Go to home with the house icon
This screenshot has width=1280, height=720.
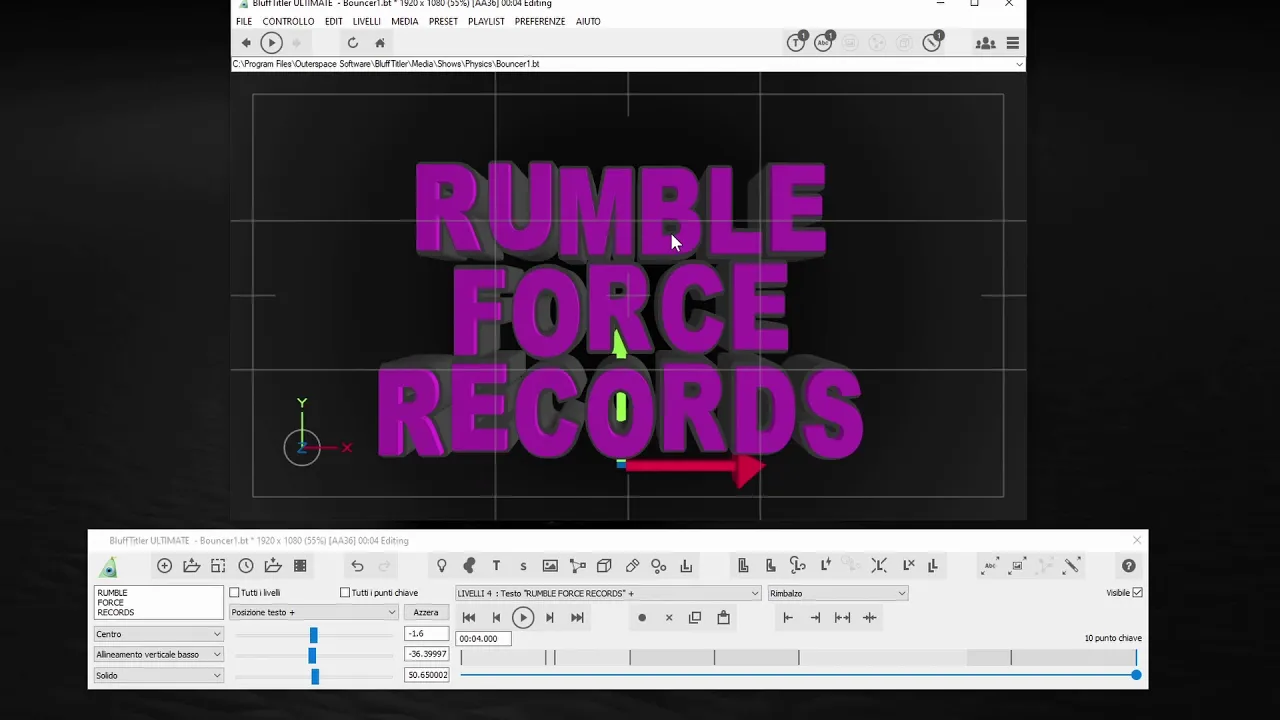pos(380,43)
